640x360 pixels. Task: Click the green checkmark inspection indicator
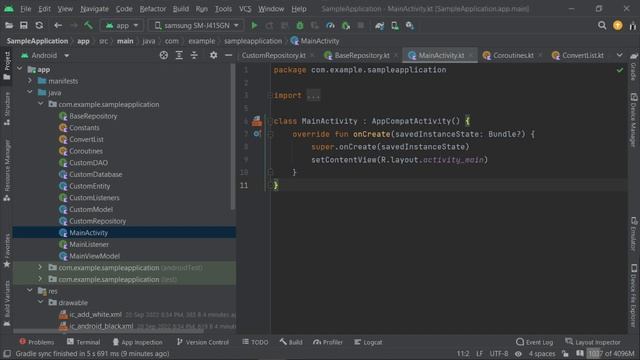[620, 70]
